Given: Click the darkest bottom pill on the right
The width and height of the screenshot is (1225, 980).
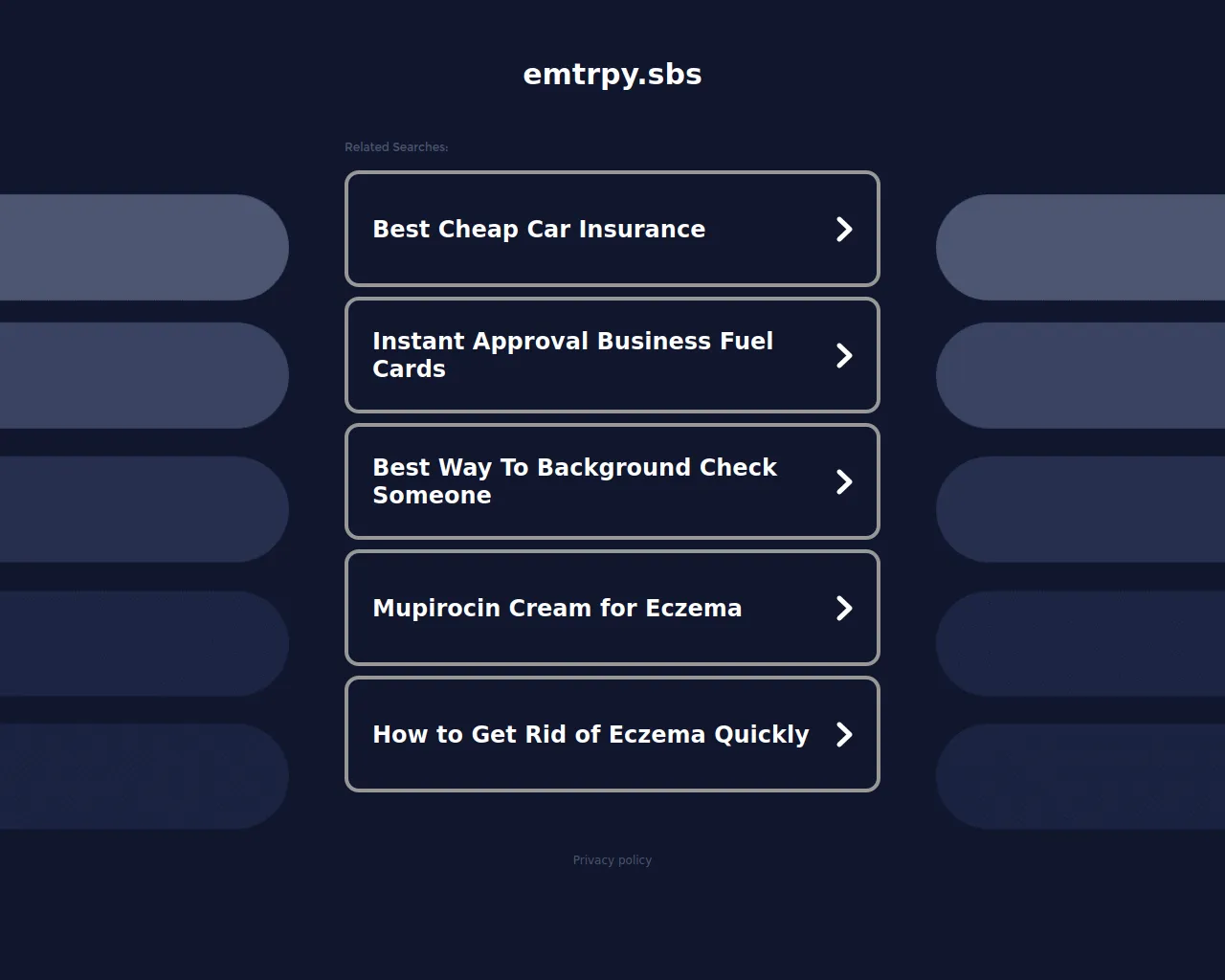Looking at the screenshot, I should pyautogui.click(x=1081, y=776).
